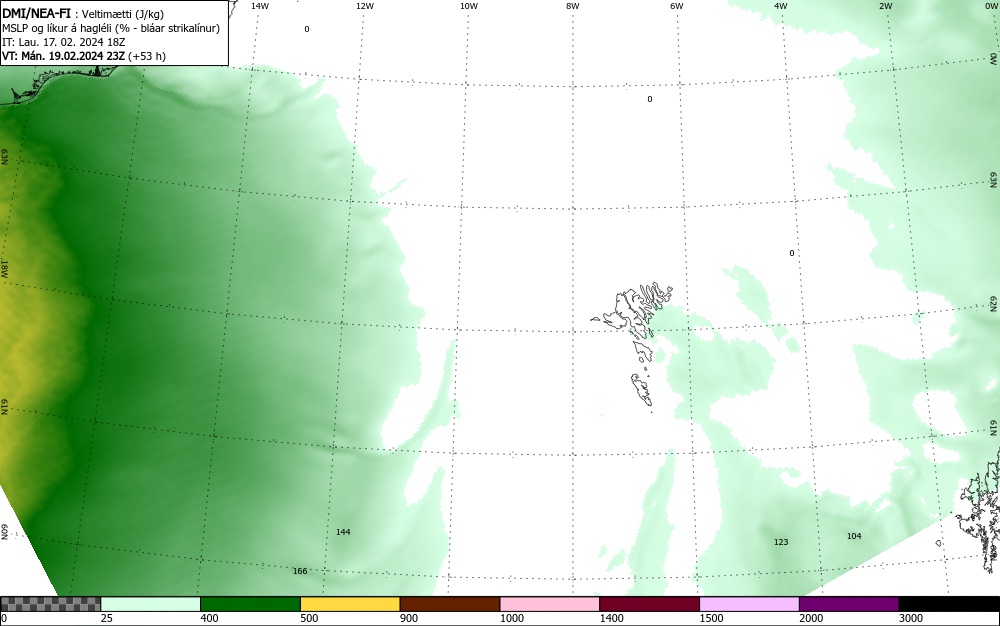Click the '(+53 h)' forecast offset text
Viewport: 1000px width, 626px height.
pyautogui.click(x=147, y=56)
